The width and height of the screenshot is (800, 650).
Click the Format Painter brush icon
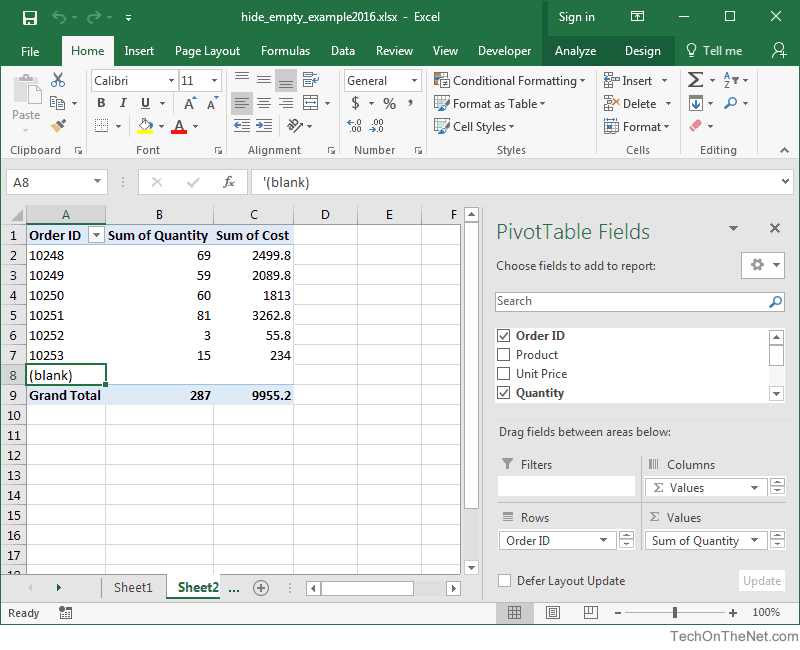coord(58,126)
